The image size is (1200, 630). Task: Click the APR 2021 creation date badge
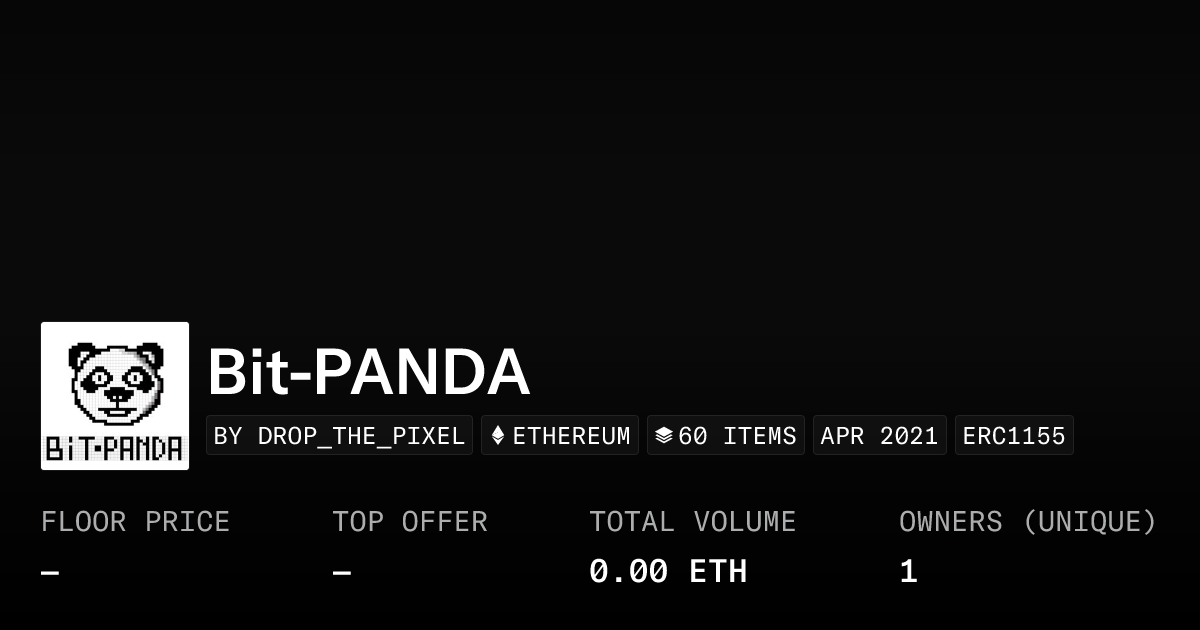pos(879,436)
